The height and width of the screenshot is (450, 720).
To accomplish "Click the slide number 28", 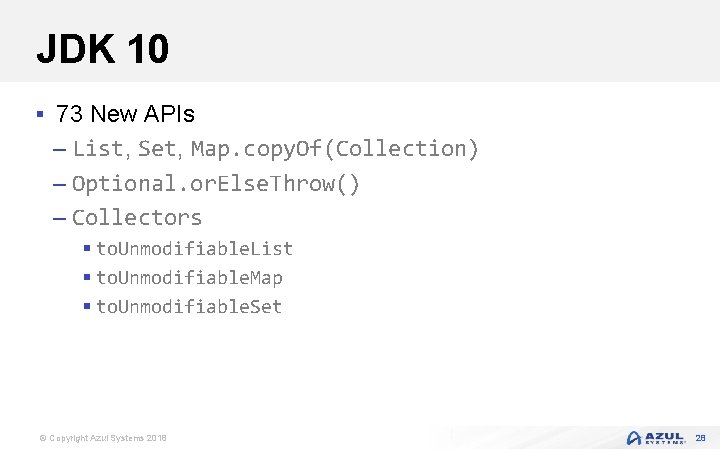I will pyautogui.click(x=700, y=438).
